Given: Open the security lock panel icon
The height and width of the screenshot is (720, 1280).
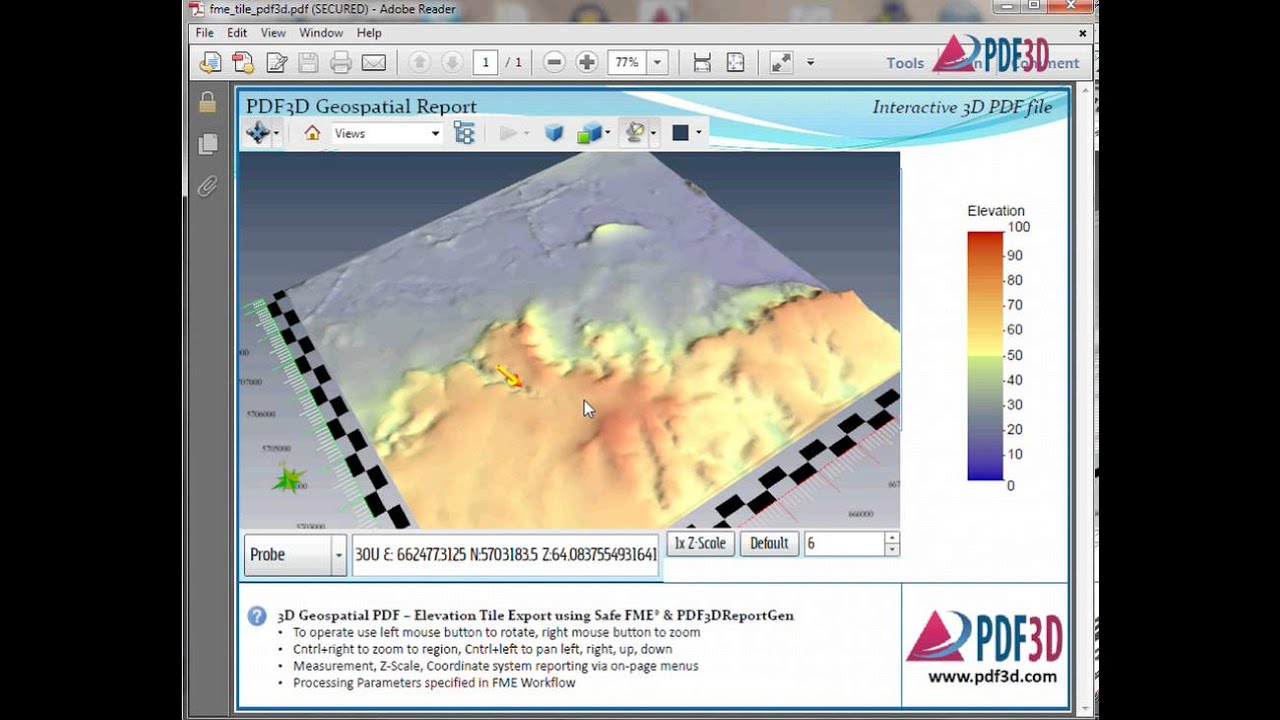Looking at the screenshot, I should pyautogui.click(x=207, y=102).
